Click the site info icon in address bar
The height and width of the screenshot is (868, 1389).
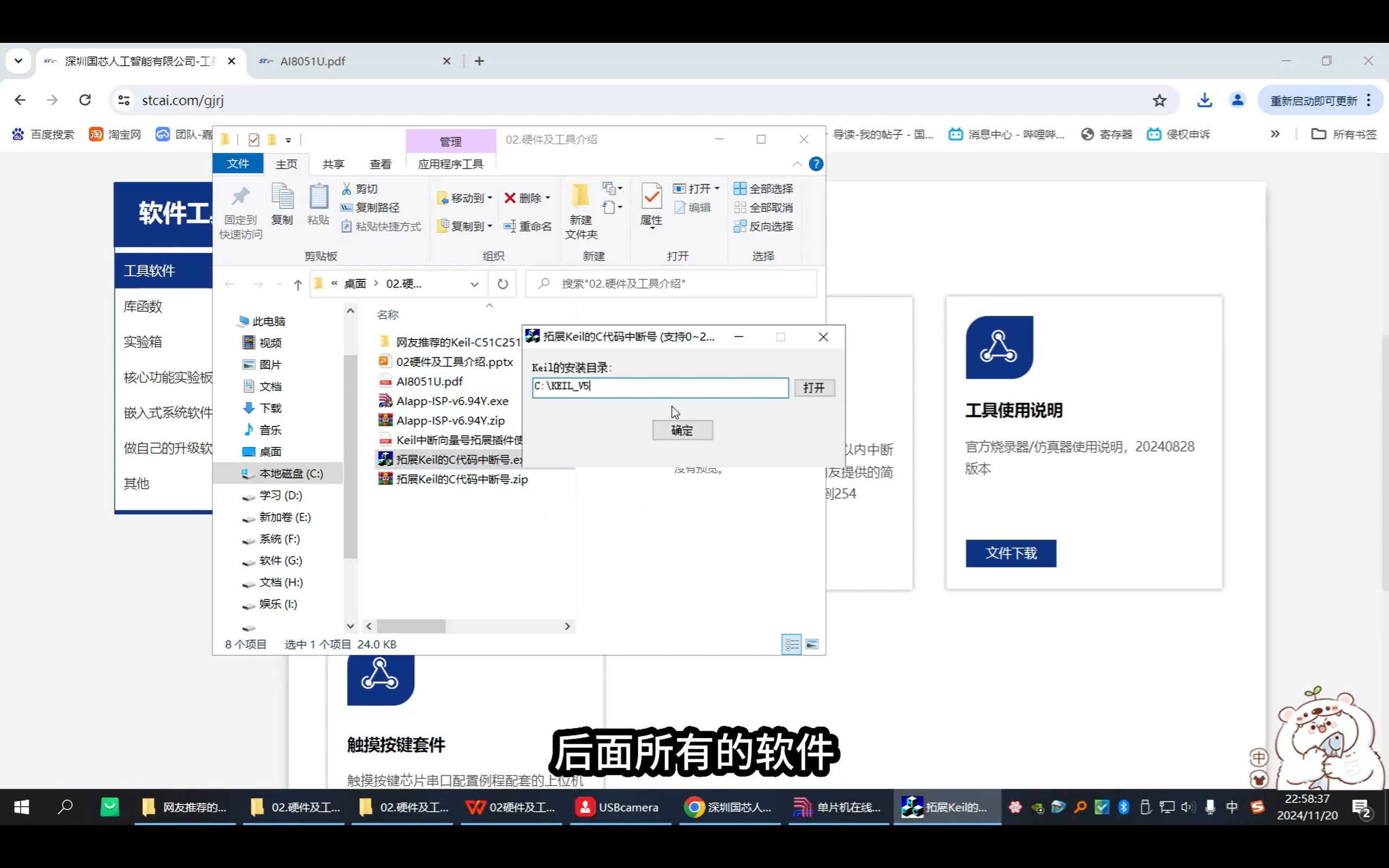(x=124, y=100)
